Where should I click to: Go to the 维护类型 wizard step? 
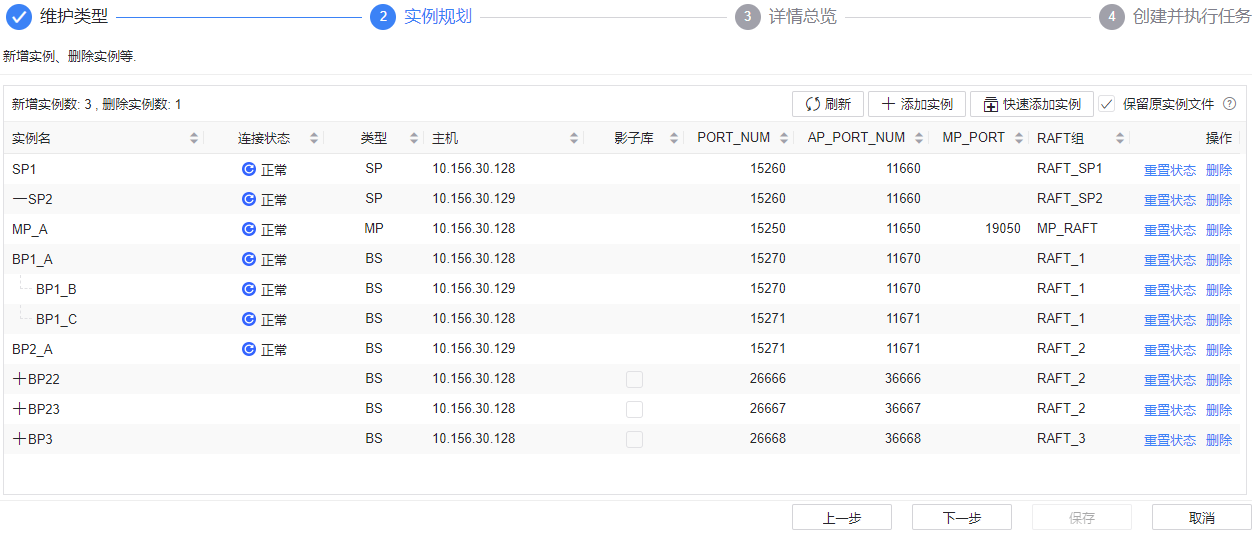pos(74,17)
